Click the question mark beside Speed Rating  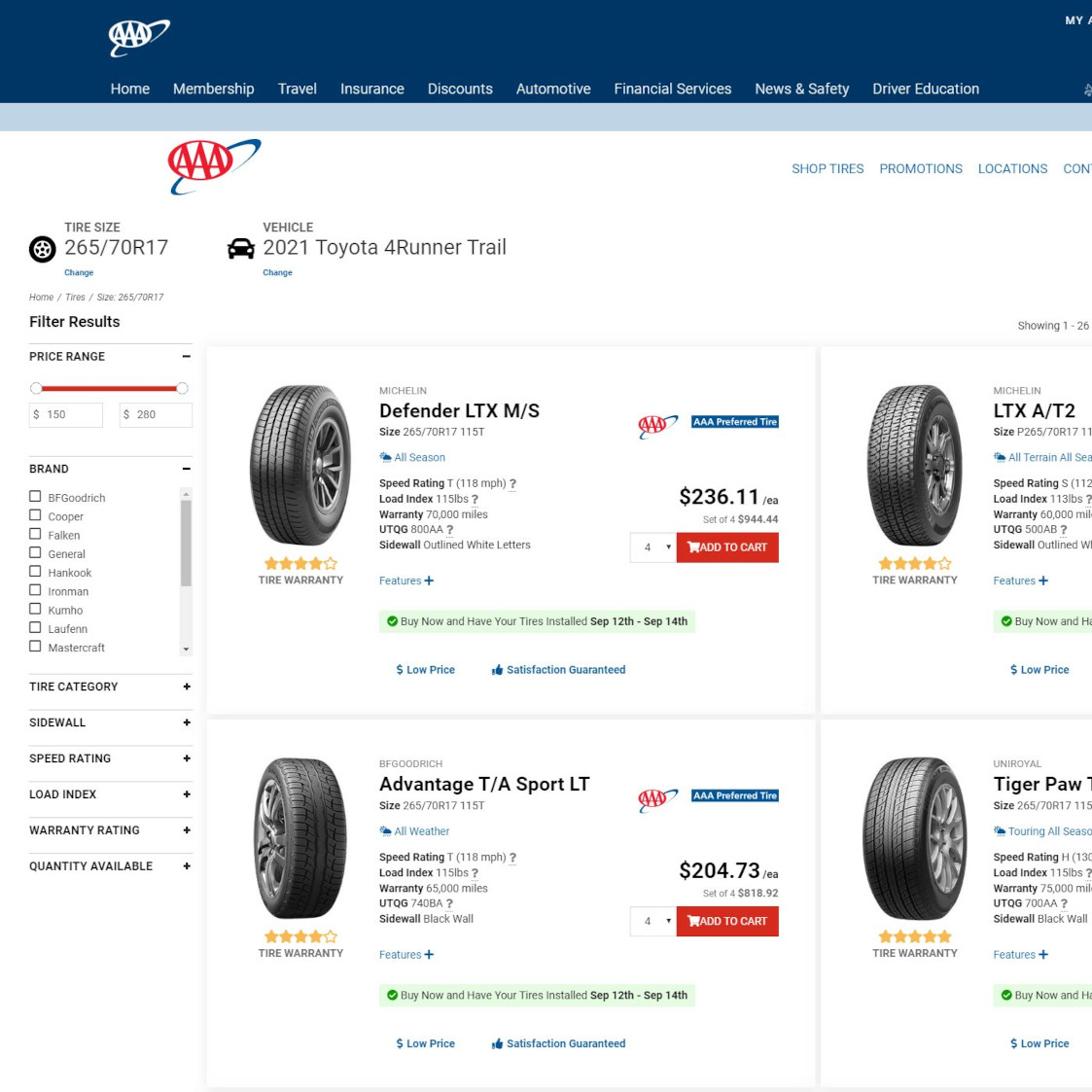tap(512, 483)
